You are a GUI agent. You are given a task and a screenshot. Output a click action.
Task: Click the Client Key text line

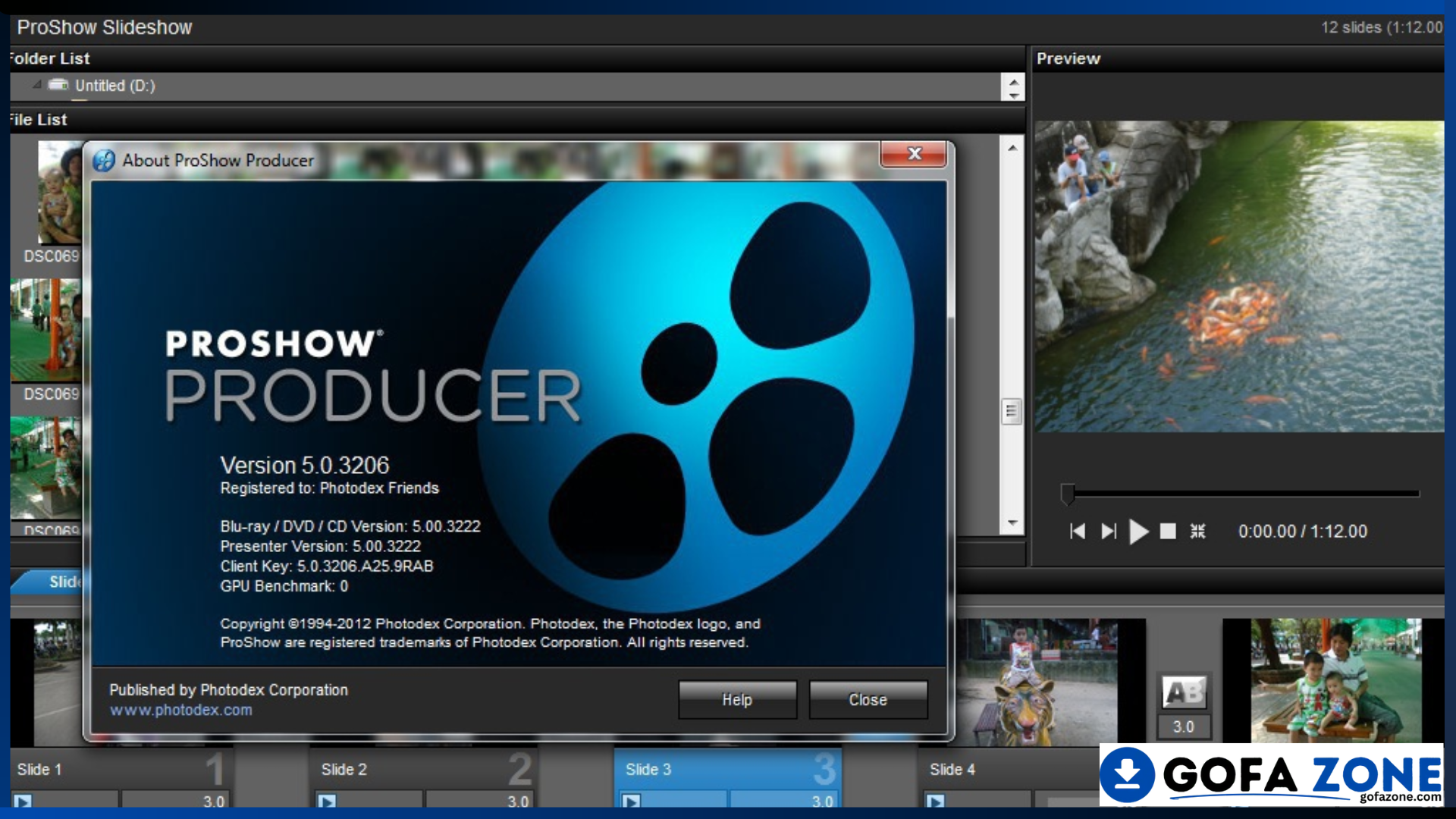coord(327,566)
